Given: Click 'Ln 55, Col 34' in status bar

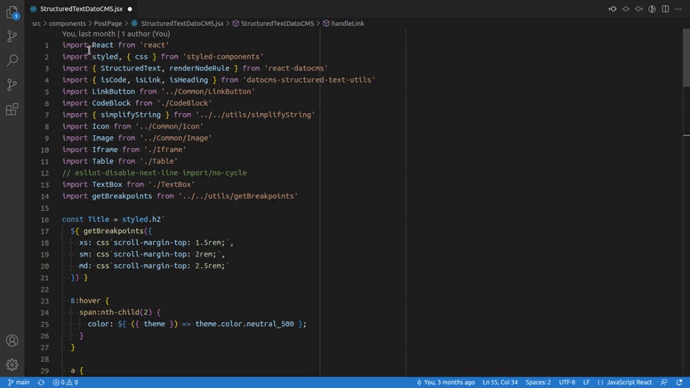Looking at the screenshot, I should pyautogui.click(x=500, y=382).
